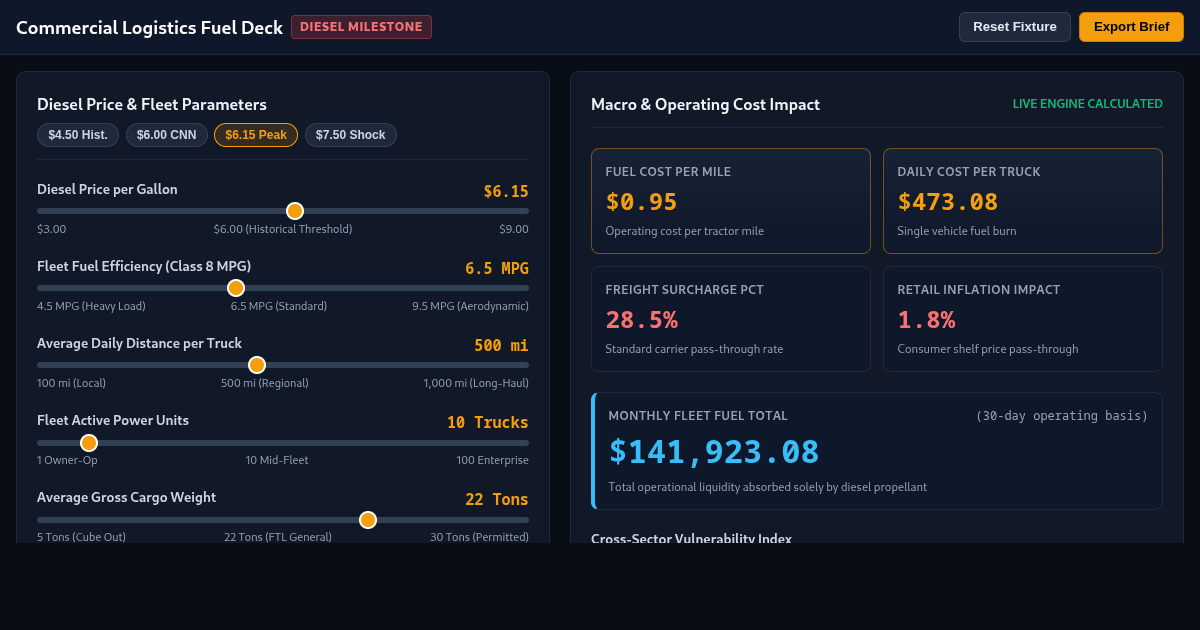Screen dimensions: 1200x630
Task: Click LIVE ENGINE CALCULATED status text
Action: (1088, 104)
